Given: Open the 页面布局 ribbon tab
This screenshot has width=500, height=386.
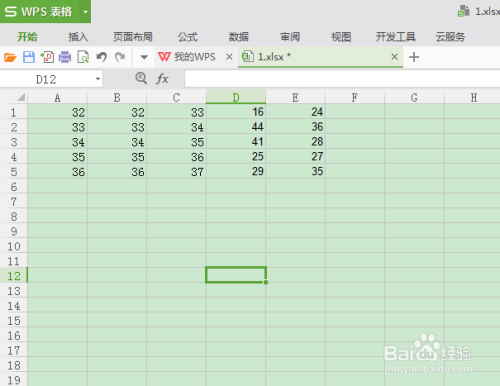Looking at the screenshot, I should tap(133, 36).
